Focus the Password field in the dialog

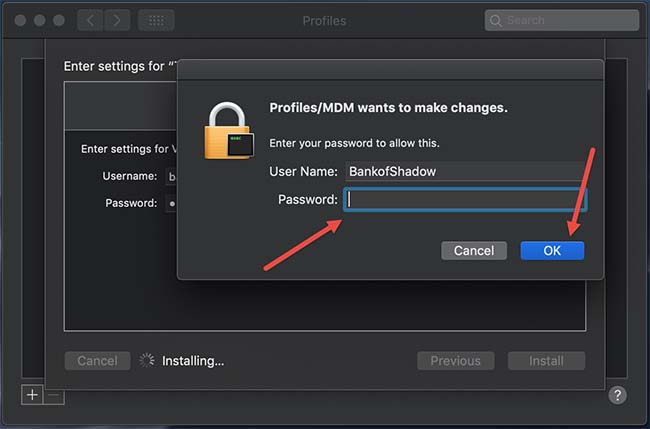click(x=465, y=200)
